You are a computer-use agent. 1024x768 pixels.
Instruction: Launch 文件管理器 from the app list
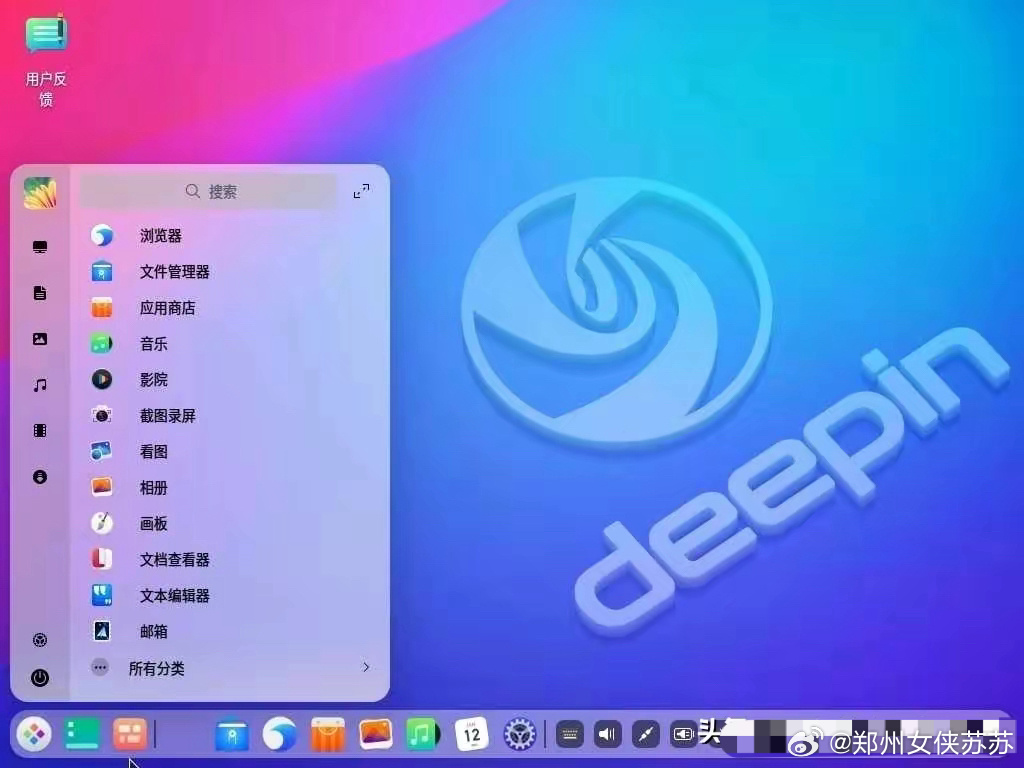coord(230,272)
